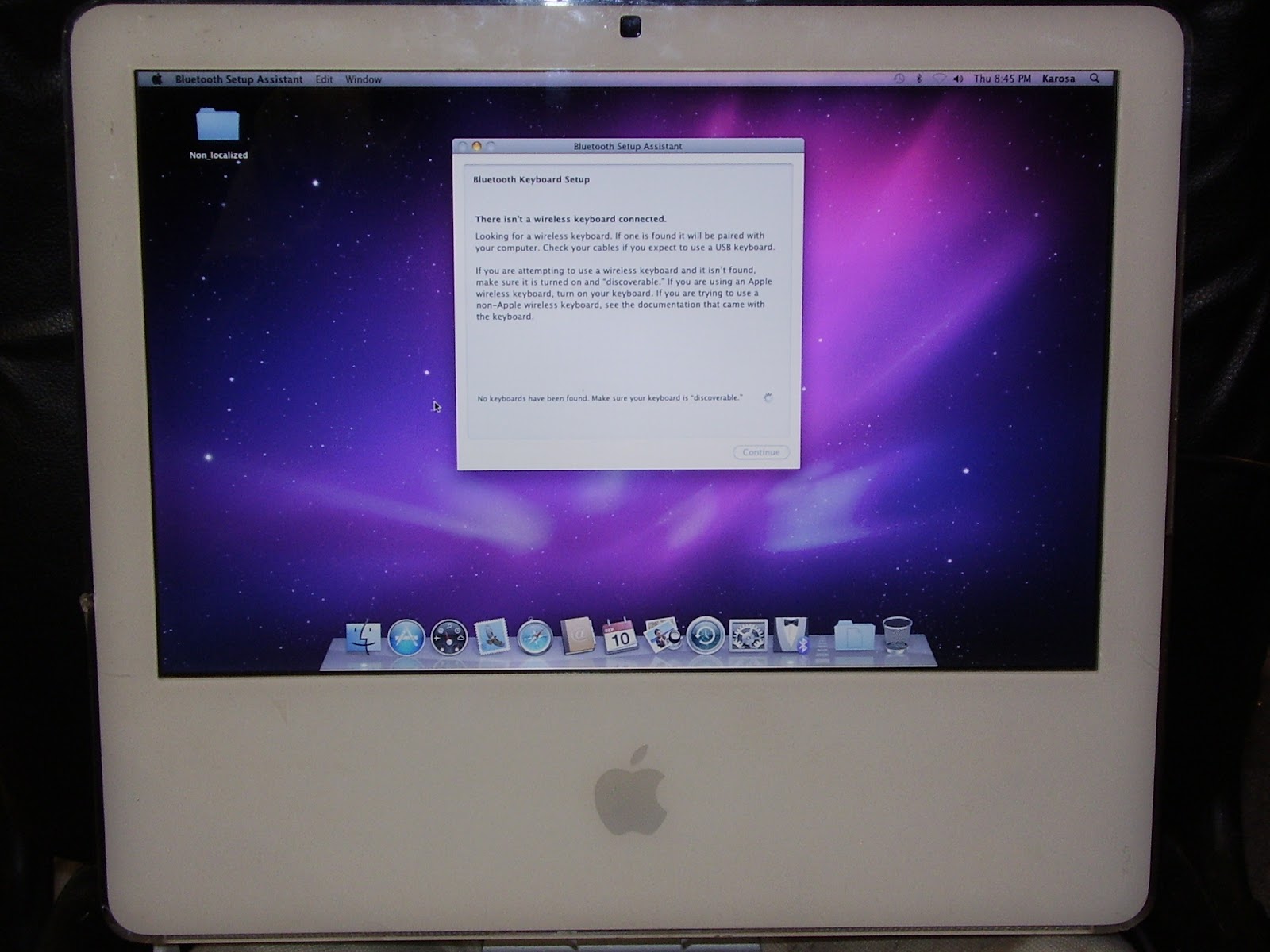
Task: Open Spotlight search magnifier
Action: pos(1095,78)
